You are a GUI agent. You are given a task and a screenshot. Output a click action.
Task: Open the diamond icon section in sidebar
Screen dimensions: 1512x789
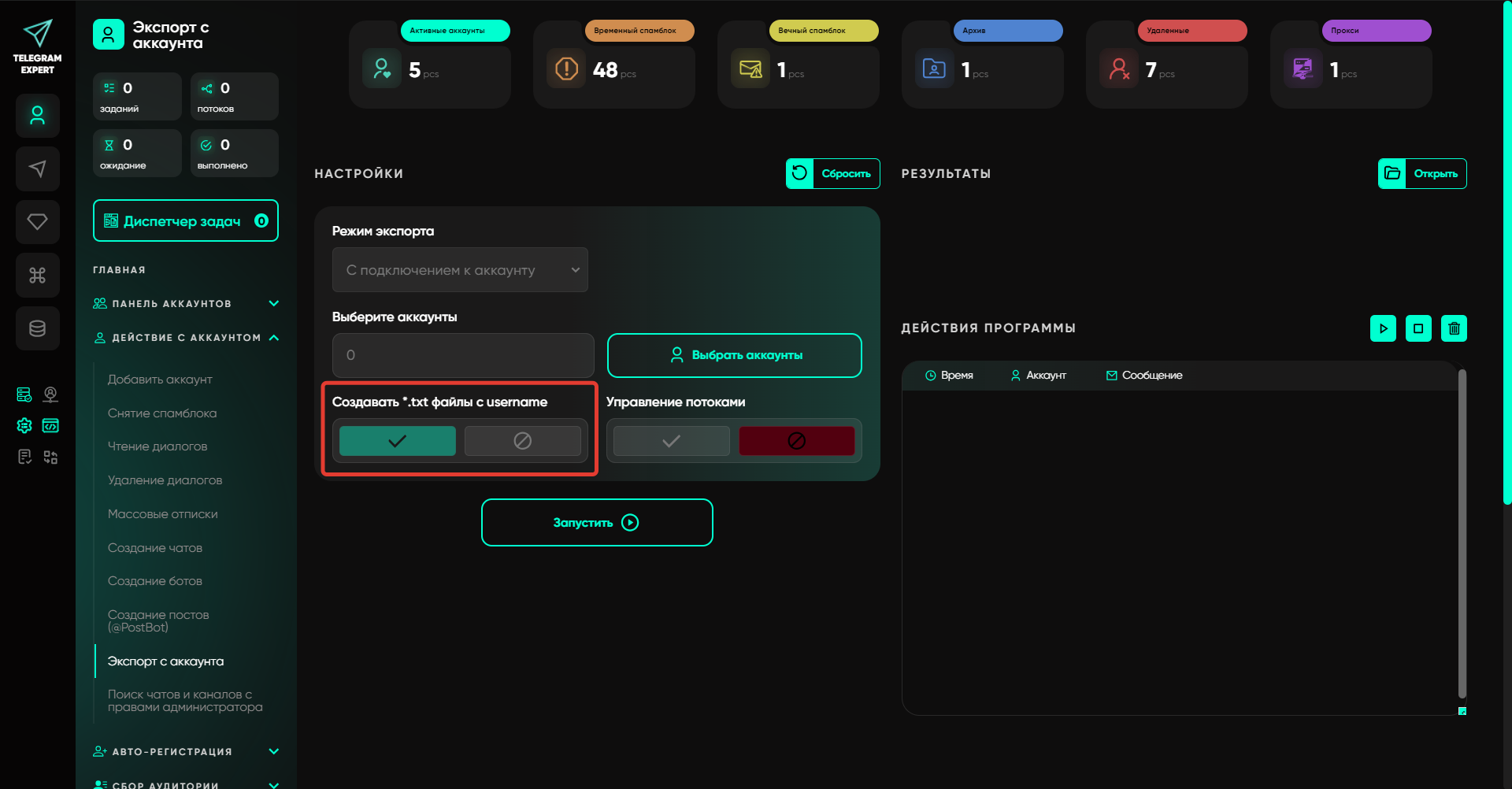pos(37,222)
